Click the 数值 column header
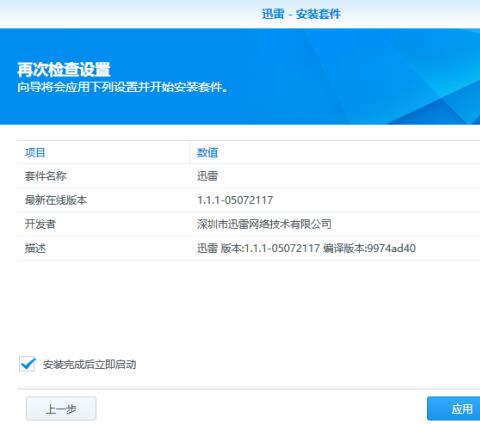 coord(207,153)
